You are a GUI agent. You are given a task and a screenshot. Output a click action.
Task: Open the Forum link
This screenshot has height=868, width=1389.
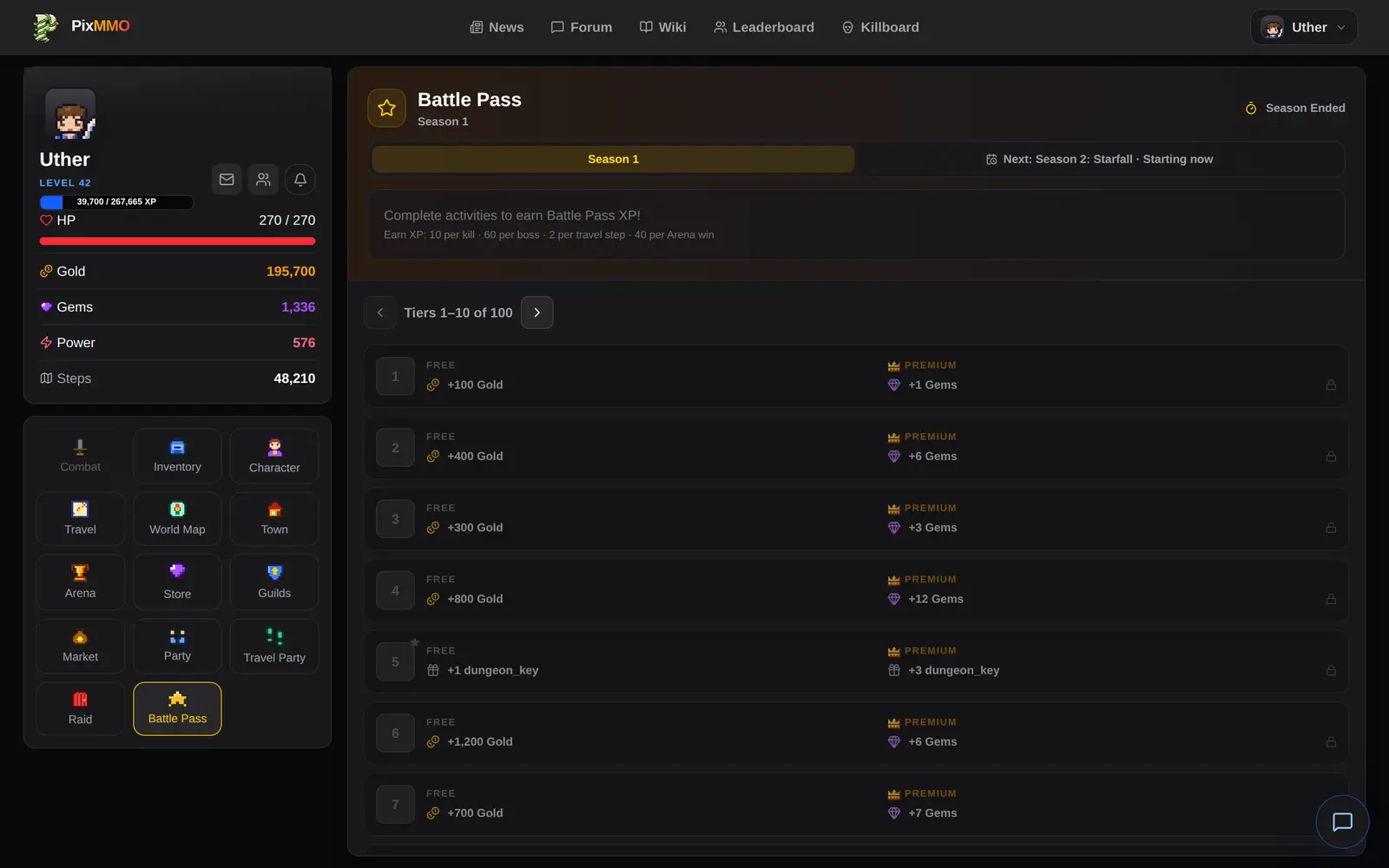pyautogui.click(x=581, y=28)
